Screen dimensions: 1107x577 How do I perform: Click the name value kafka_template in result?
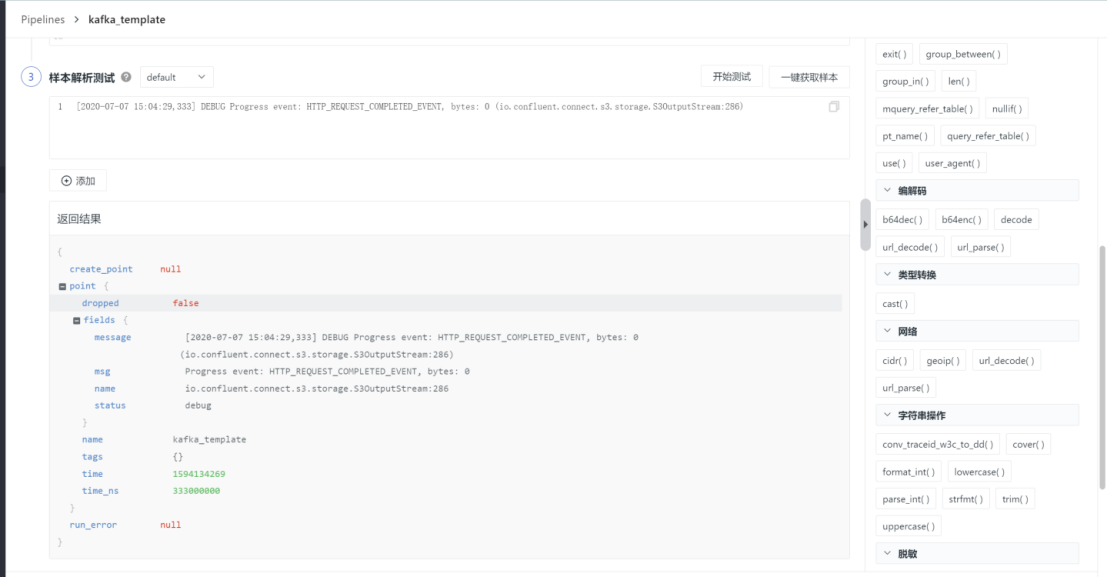tap(210, 439)
